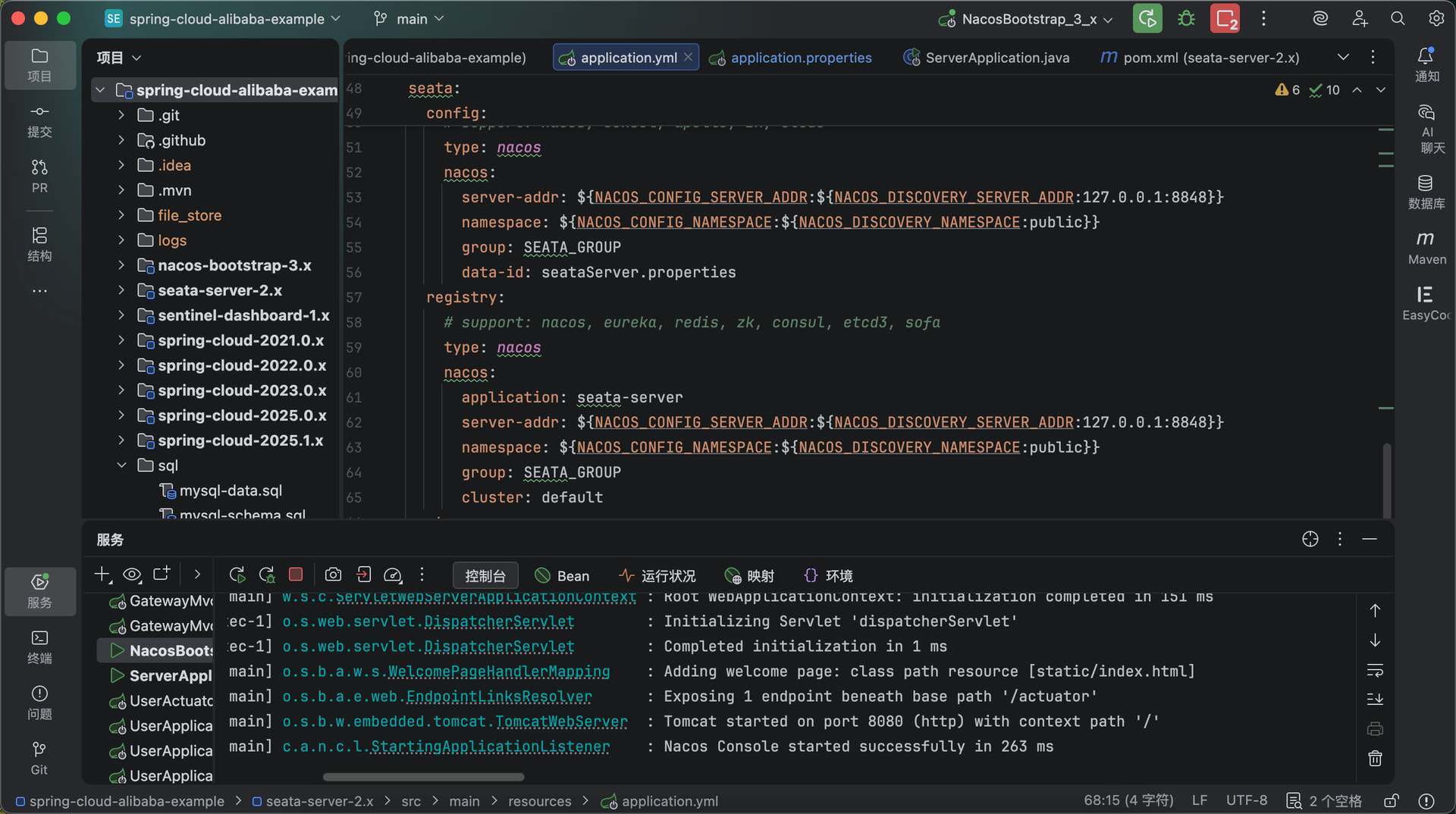
Task: Select the Bean tab in Services
Action: [x=562, y=576]
